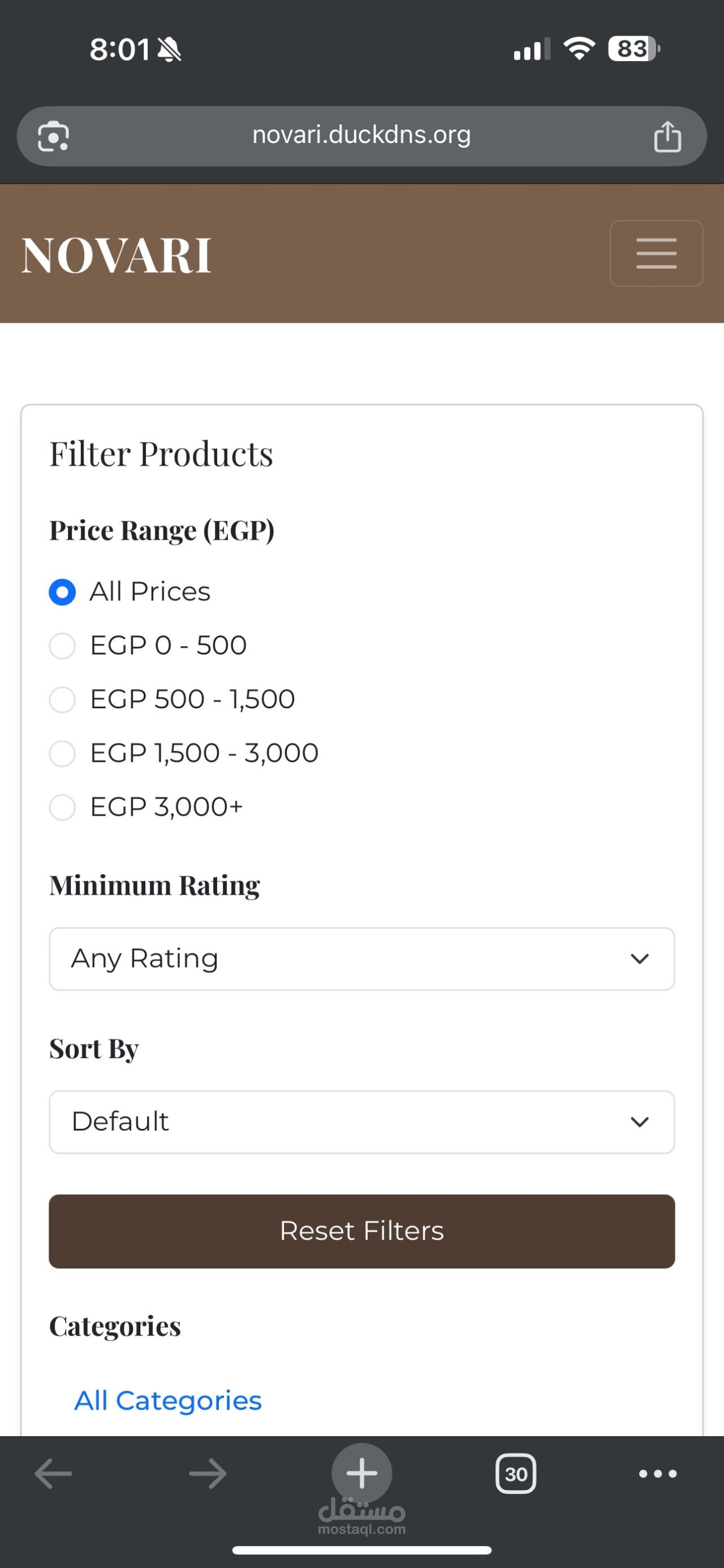Select EGP 0 - 500 price range
724x1568 pixels.
(62, 646)
